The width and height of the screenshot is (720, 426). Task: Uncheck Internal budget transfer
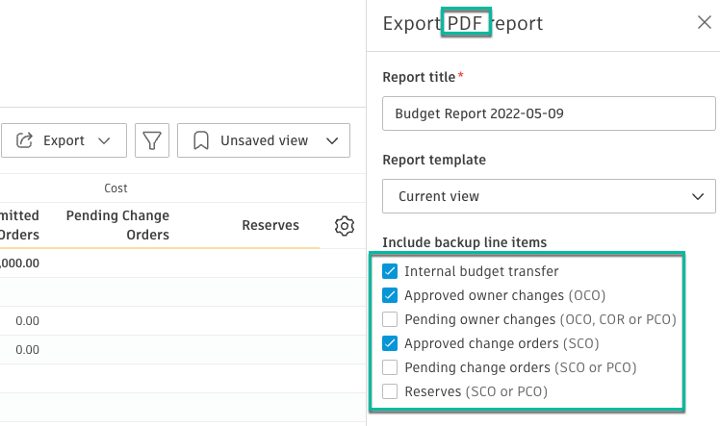[x=390, y=271]
